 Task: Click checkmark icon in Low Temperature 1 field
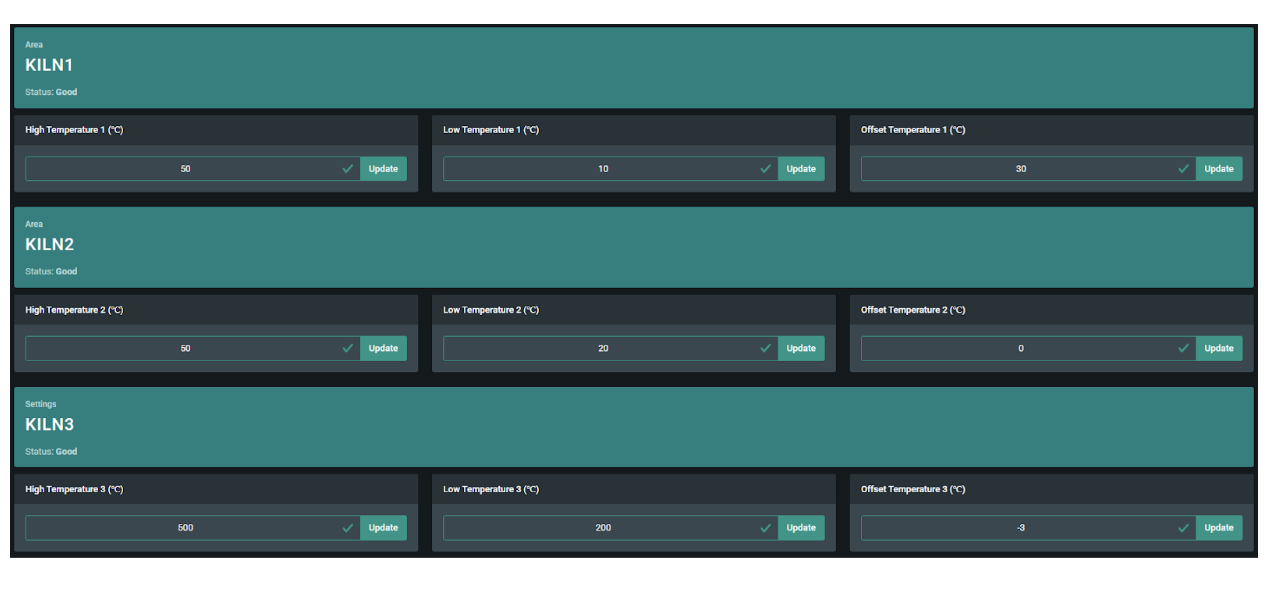coord(765,169)
